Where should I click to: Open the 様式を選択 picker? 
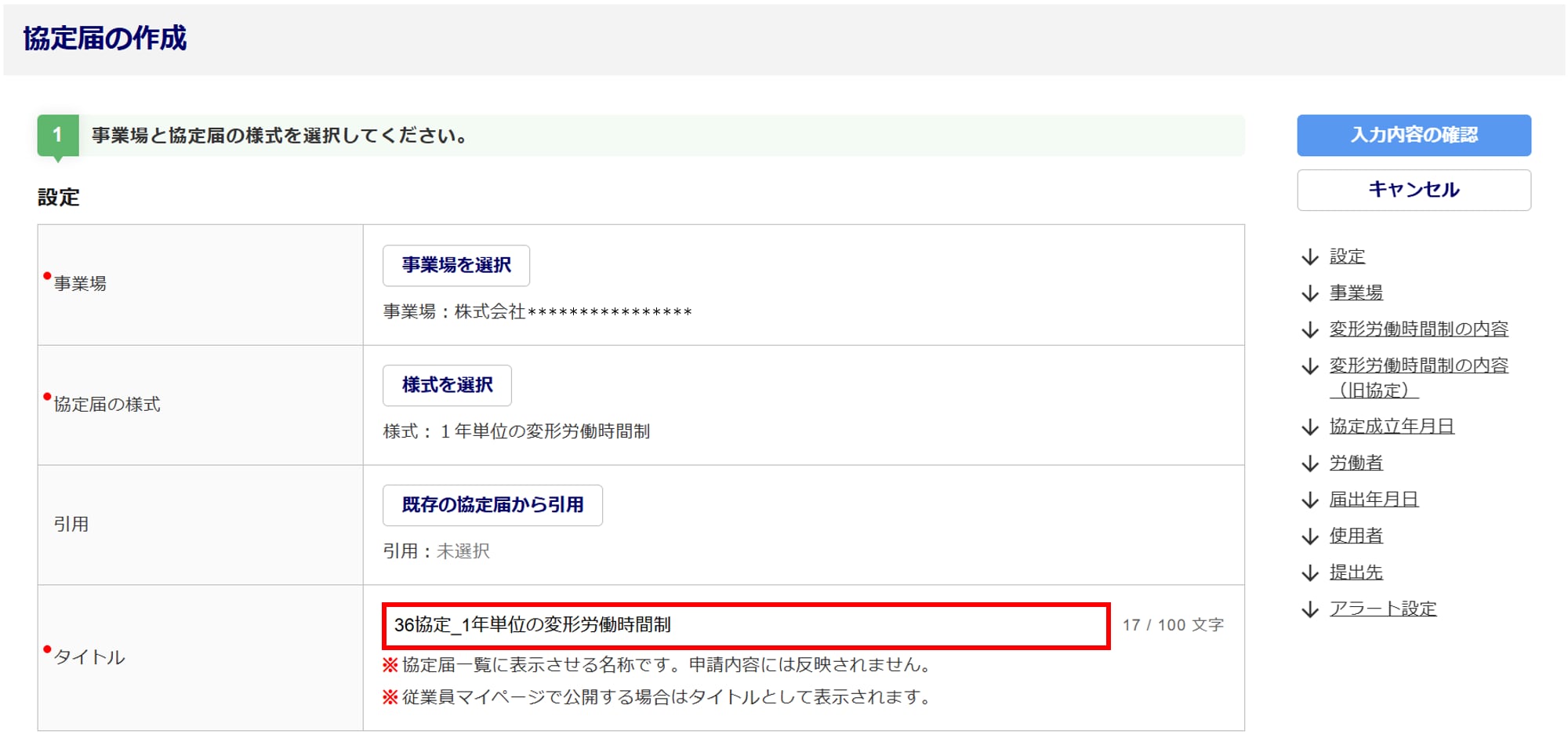point(447,386)
